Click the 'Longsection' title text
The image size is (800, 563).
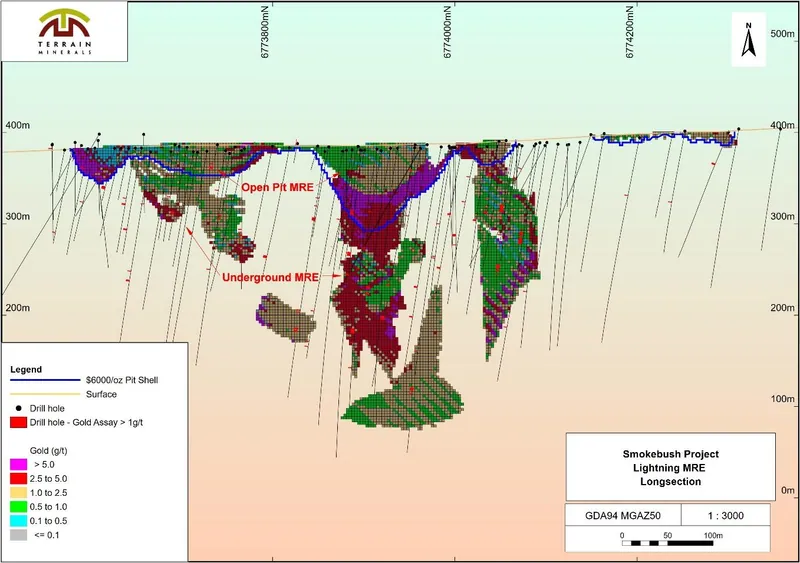(x=670, y=481)
